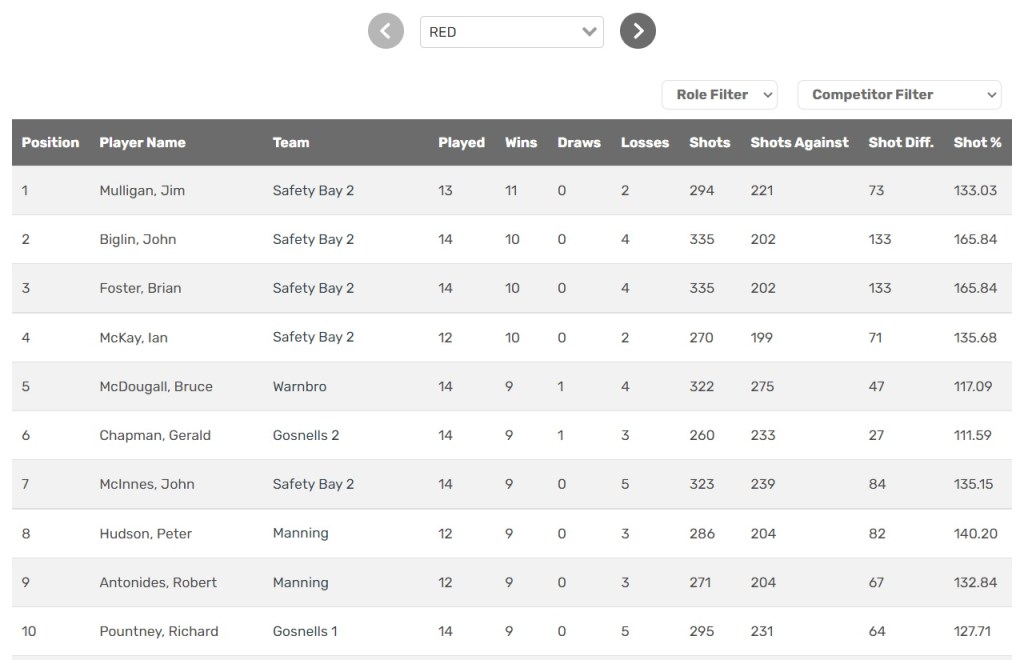The width and height of the screenshot is (1024, 660).
Task: Sort by Played column header
Action: click(x=461, y=143)
